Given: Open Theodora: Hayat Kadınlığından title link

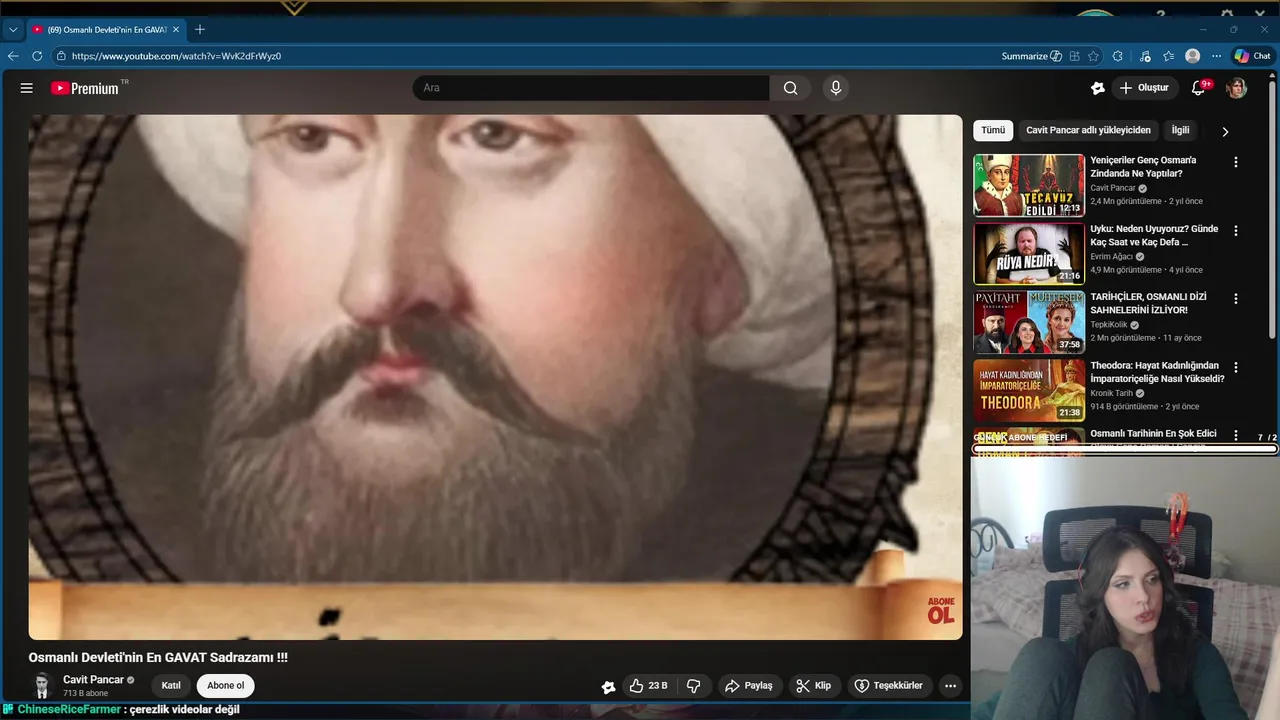Looking at the screenshot, I should (1157, 372).
